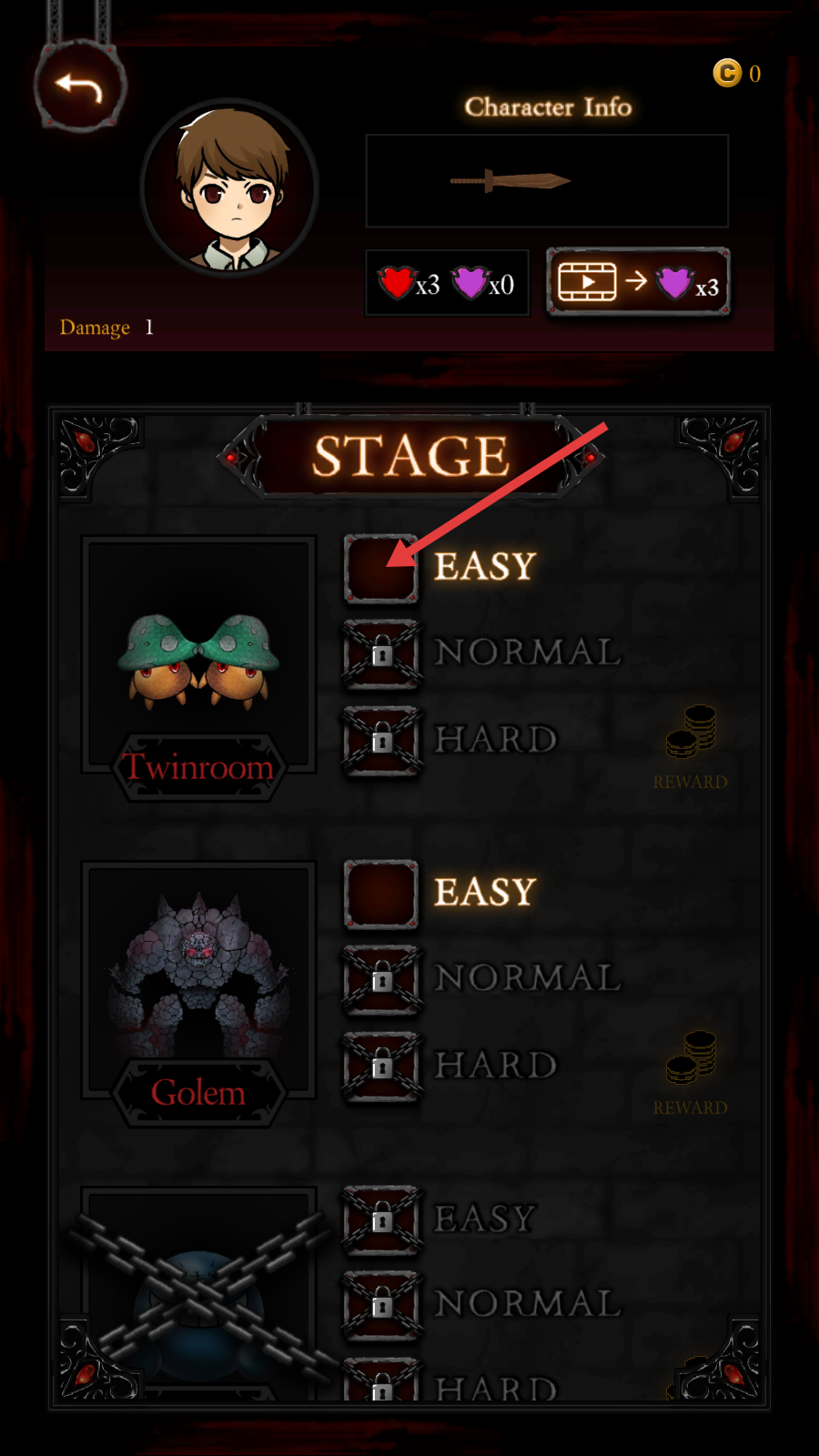Tap locked Twinroom NORMAL padlock
The width and height of the screenshot is (819, 1456).
[x=381, y=653]
